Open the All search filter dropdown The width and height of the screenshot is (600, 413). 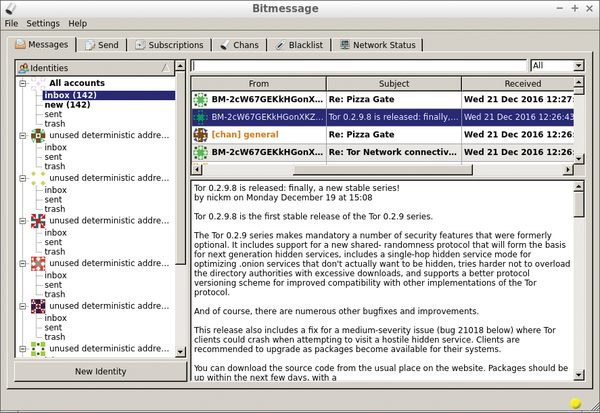point(557,66)
